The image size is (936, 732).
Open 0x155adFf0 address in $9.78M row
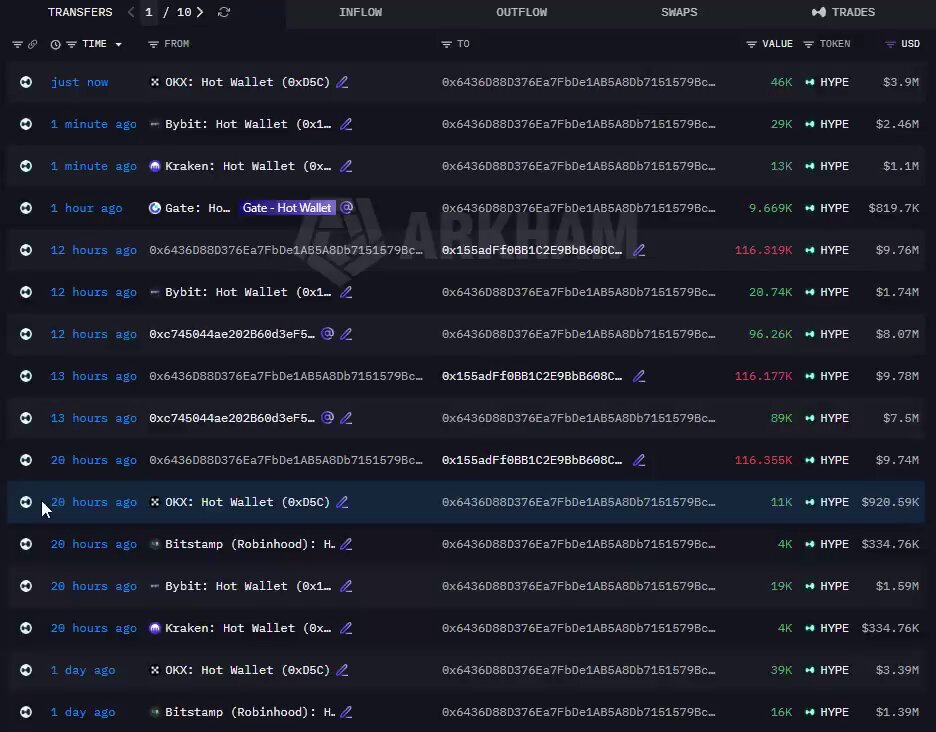click(x=532, y=376)
